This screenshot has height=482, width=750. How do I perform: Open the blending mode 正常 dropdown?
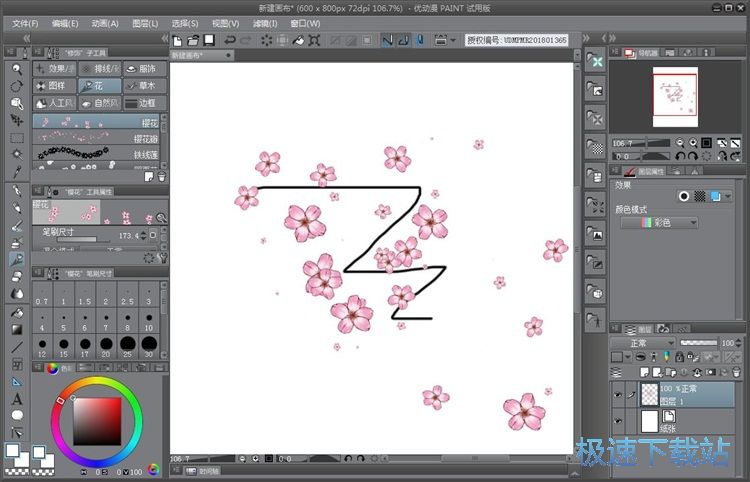(x=643, y=343)
